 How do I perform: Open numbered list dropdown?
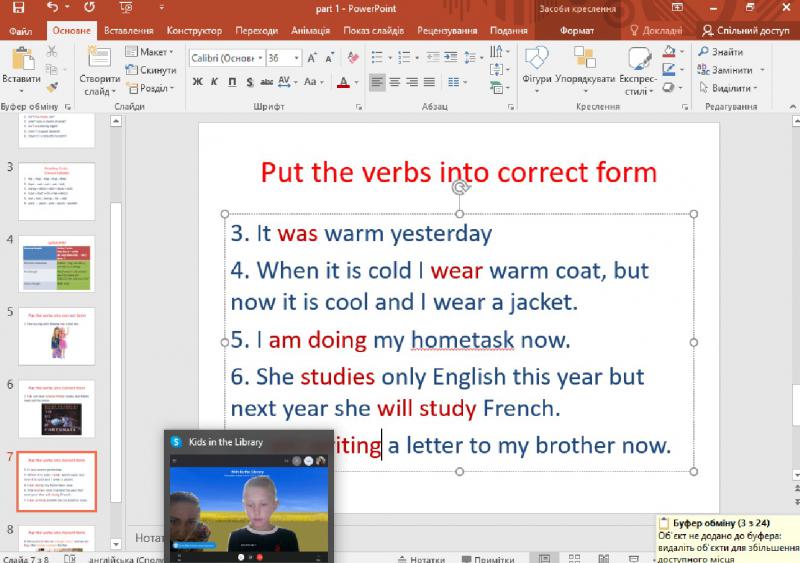point(417,58)
